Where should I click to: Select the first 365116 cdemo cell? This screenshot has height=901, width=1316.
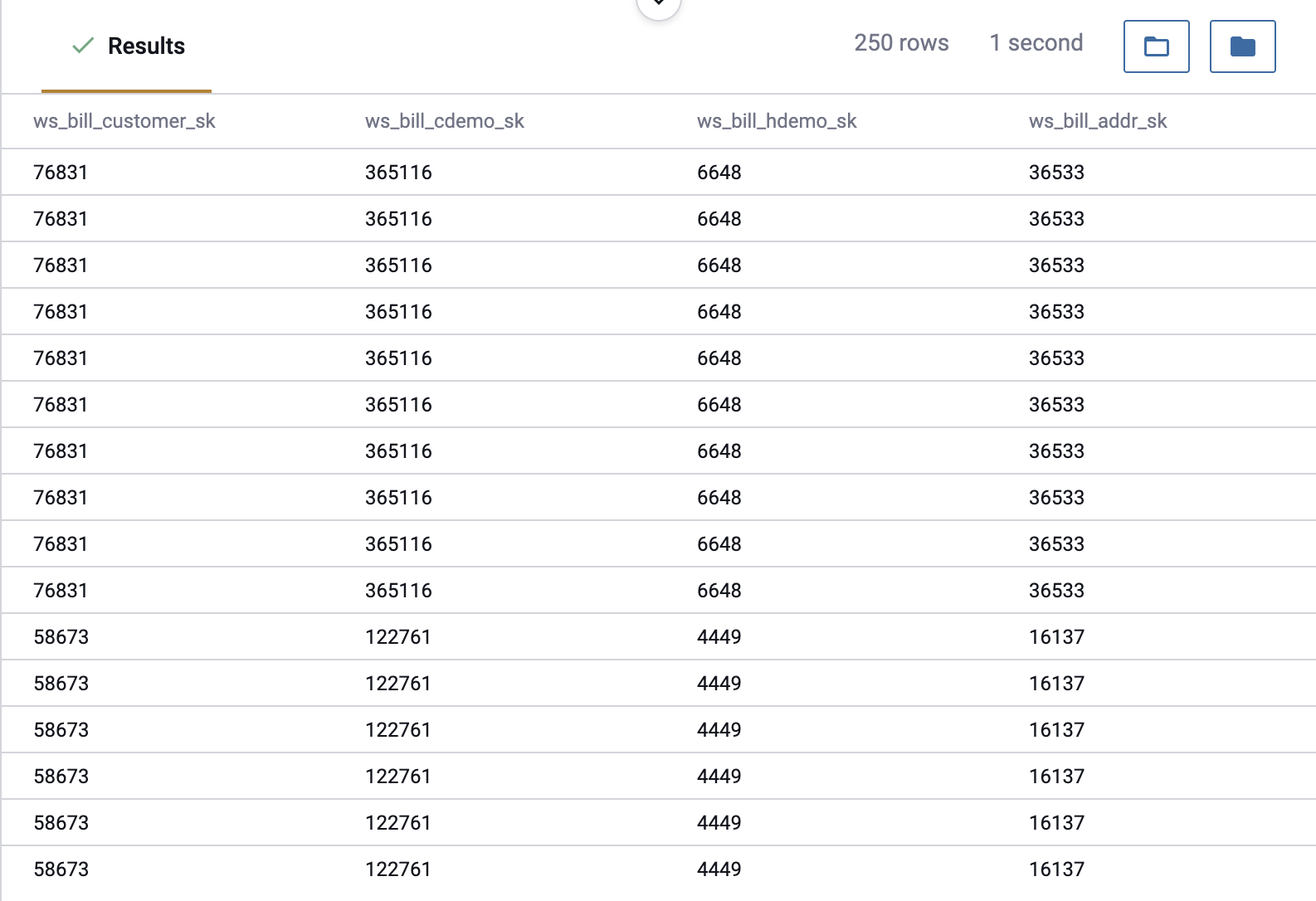point(398,173)
